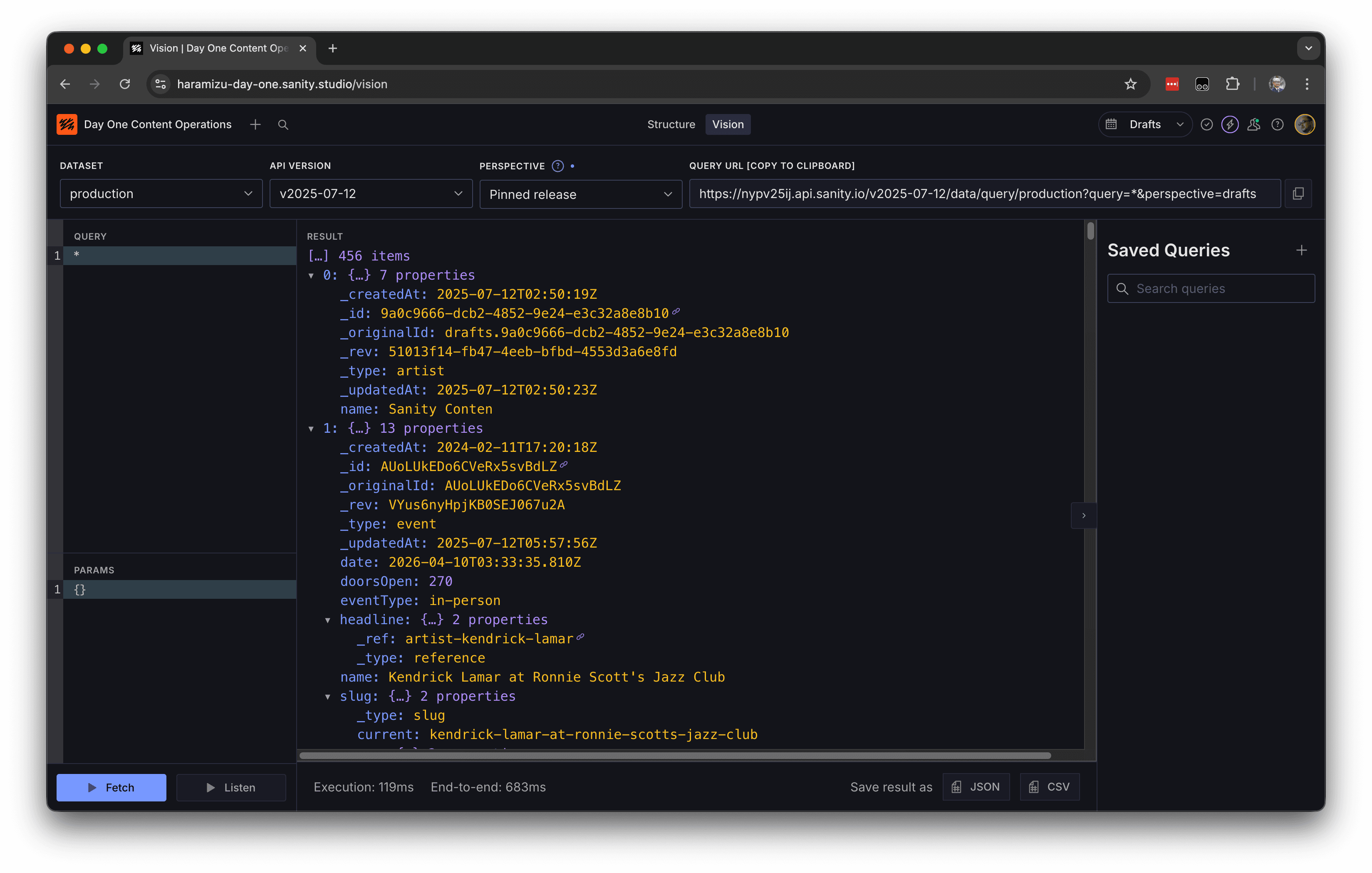Open the production dataset dropdown
The height and width of the screenshot is (873, 1372).
click(161, 194)
